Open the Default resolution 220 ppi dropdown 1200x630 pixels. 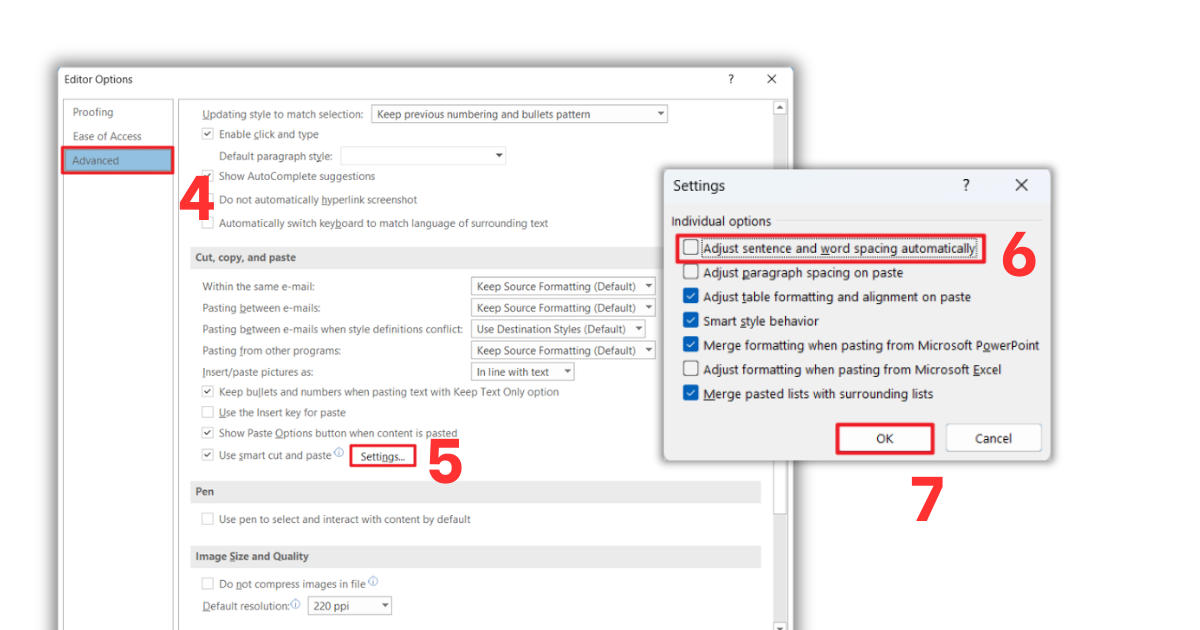[x=349, y=606]
